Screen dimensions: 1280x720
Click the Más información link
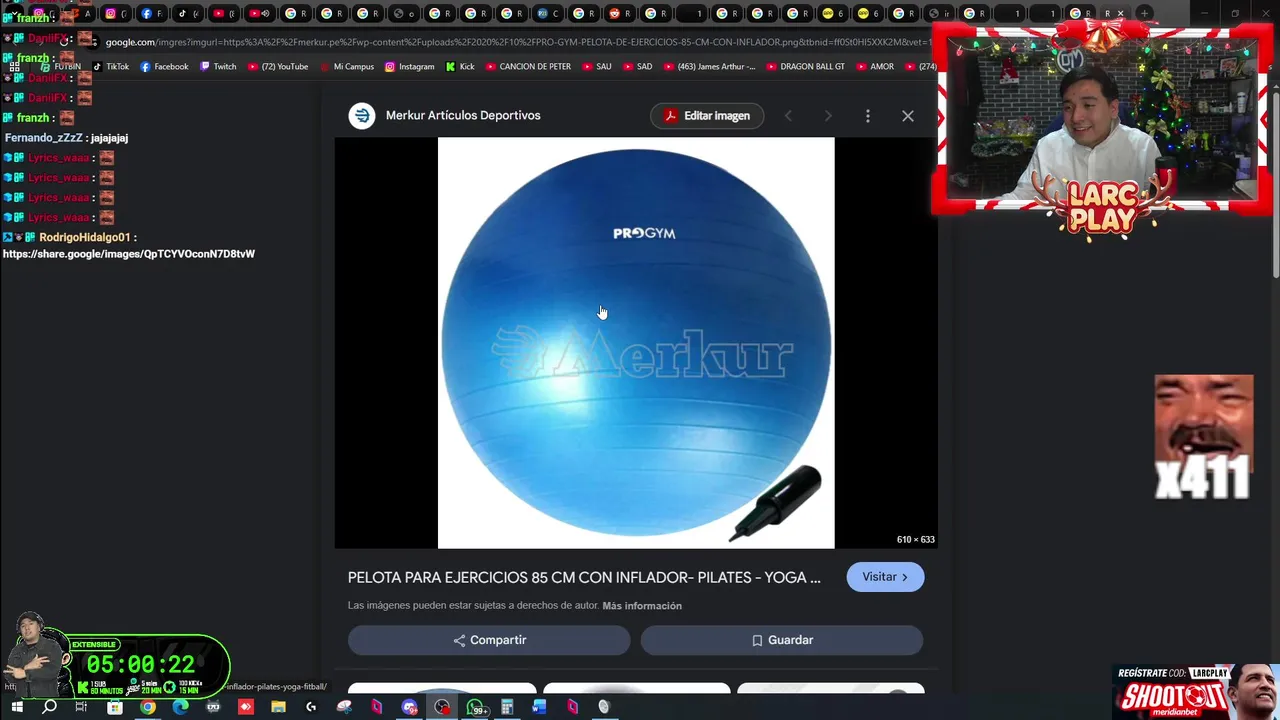[x=642, y=606]
